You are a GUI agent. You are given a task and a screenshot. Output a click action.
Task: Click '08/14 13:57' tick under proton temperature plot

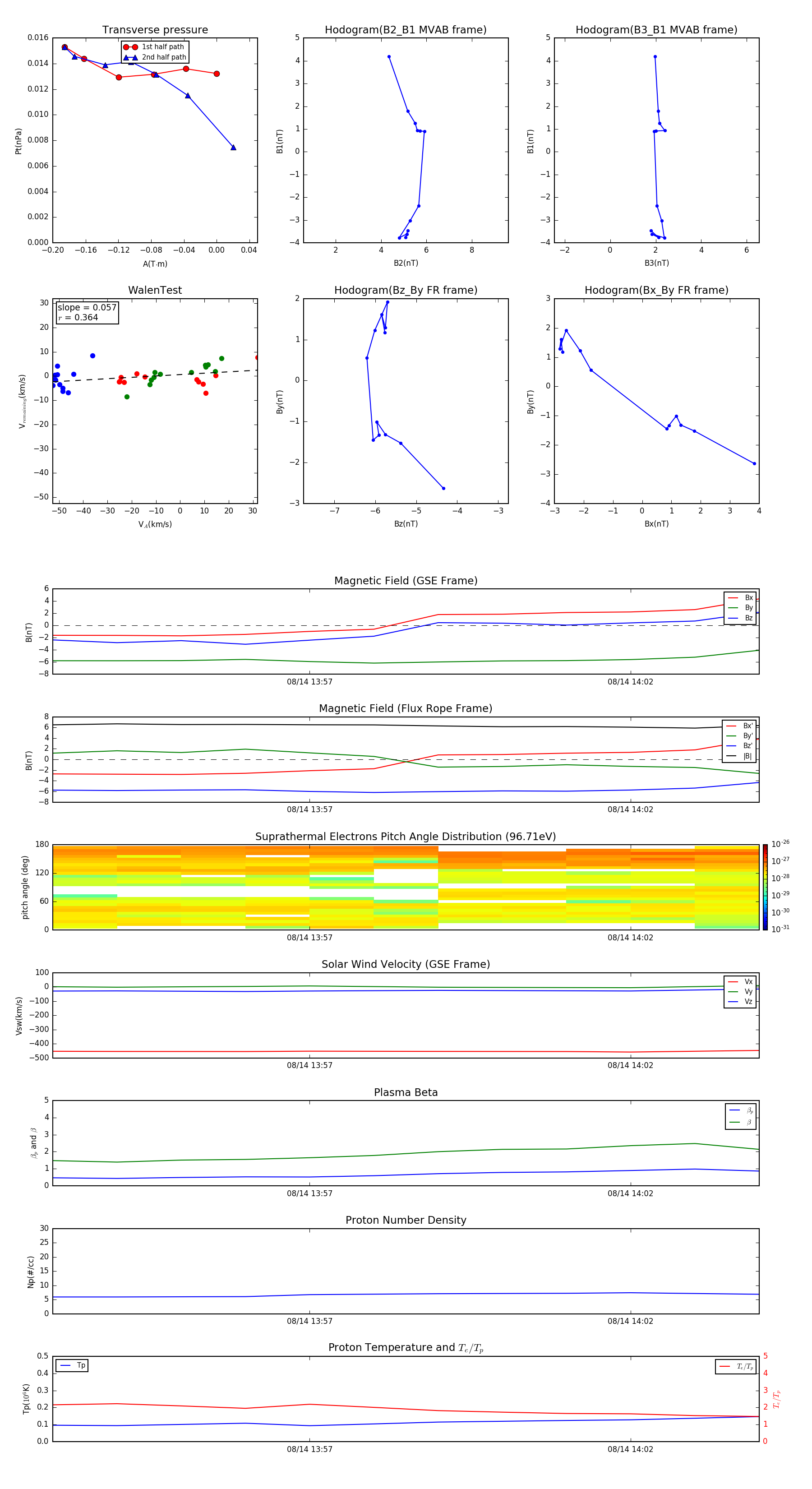(x=309, y=1449)
